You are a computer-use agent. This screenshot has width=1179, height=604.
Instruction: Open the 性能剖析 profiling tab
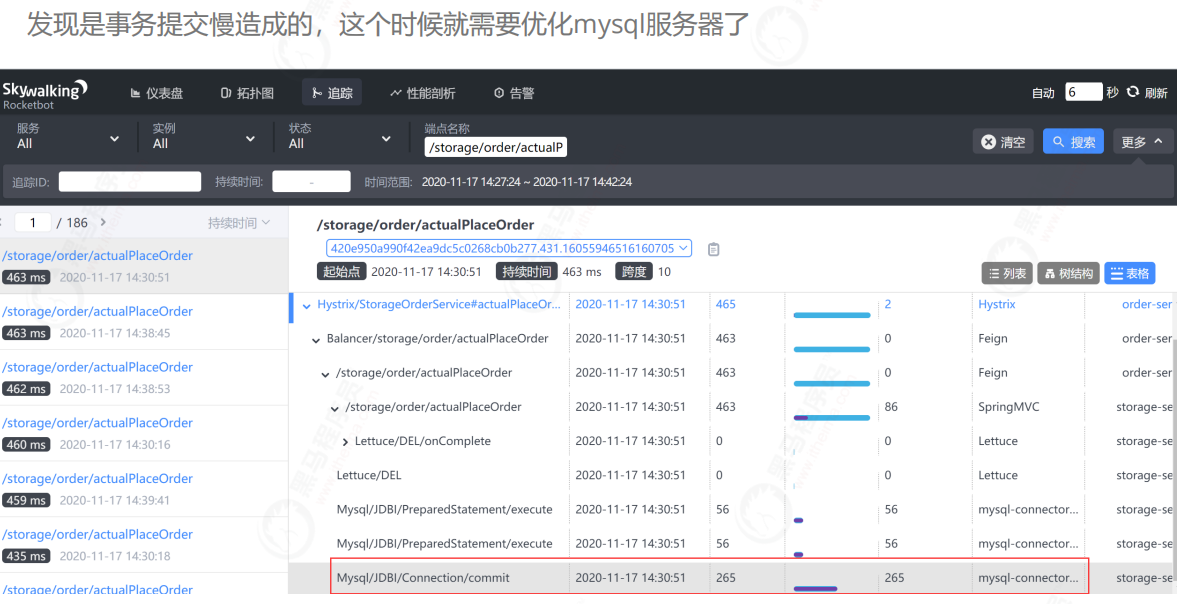[423, 93]
